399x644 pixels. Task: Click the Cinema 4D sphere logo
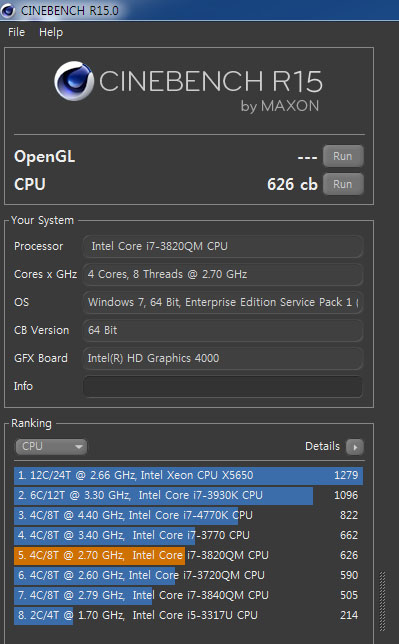(74, 81)
